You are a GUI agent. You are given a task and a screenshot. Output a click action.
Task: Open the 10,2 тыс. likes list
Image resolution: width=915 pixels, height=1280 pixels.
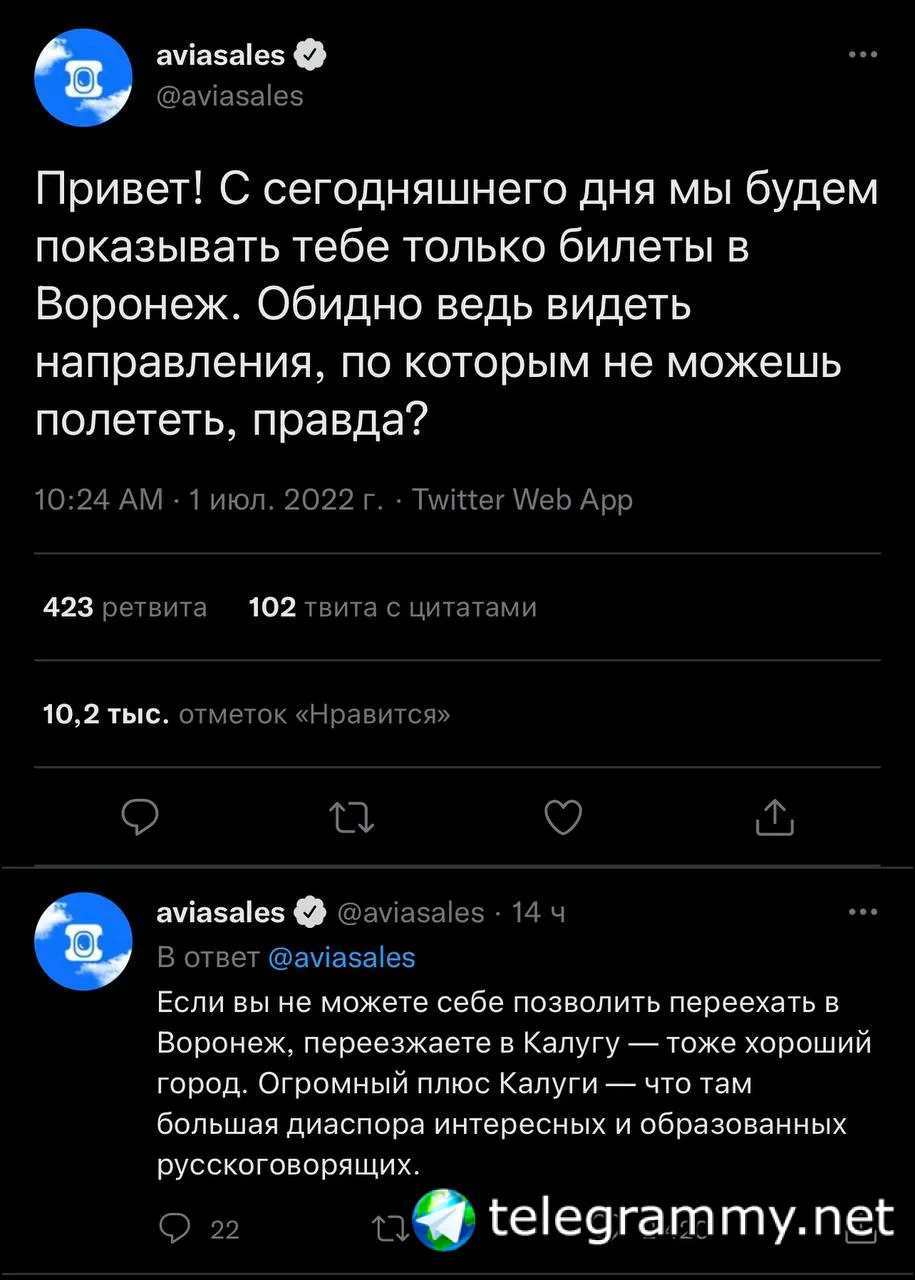247,714
